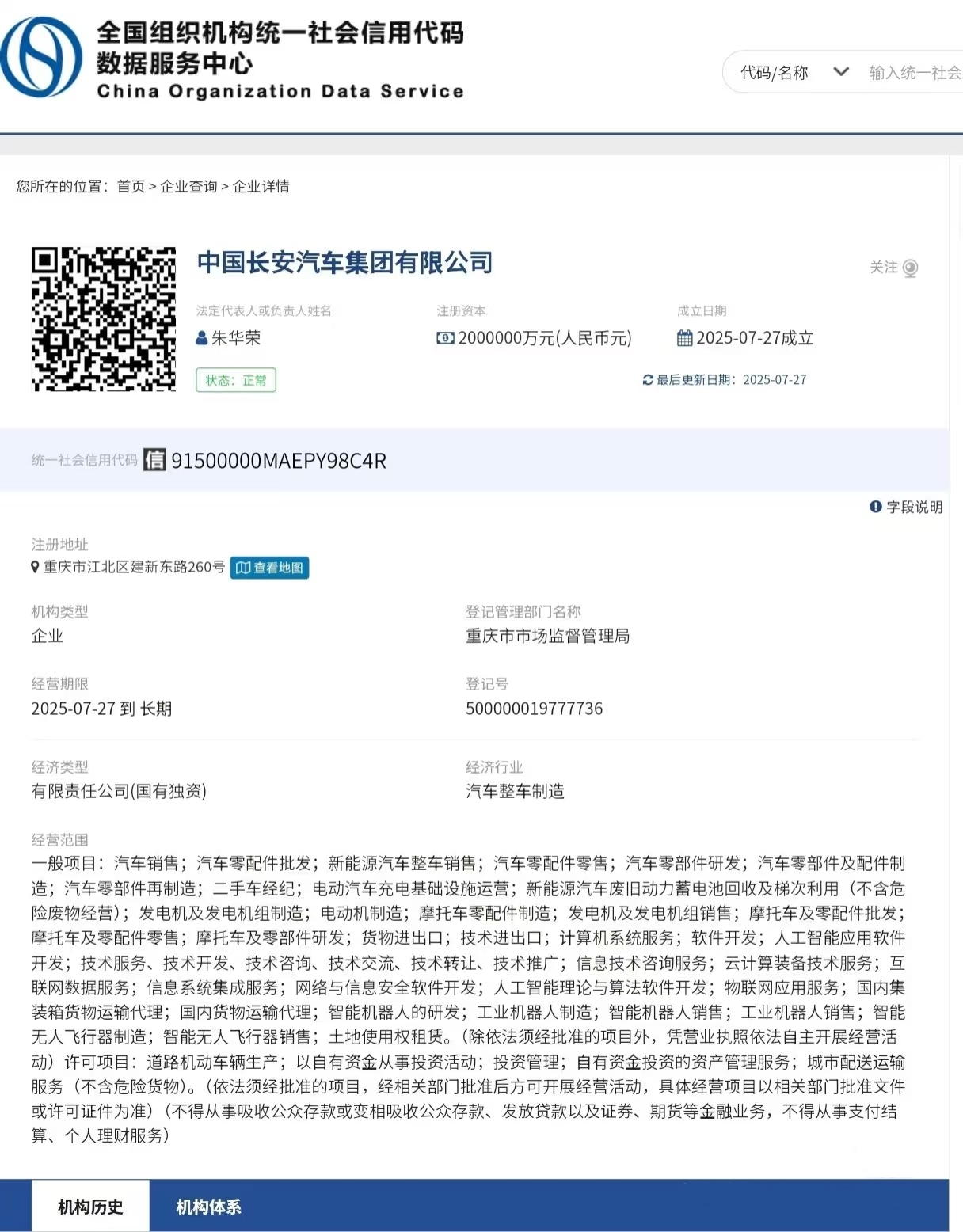963x1232 pixels.
Task: Go to 首页 in breadcrumb
Action: [x=131, y=186]
